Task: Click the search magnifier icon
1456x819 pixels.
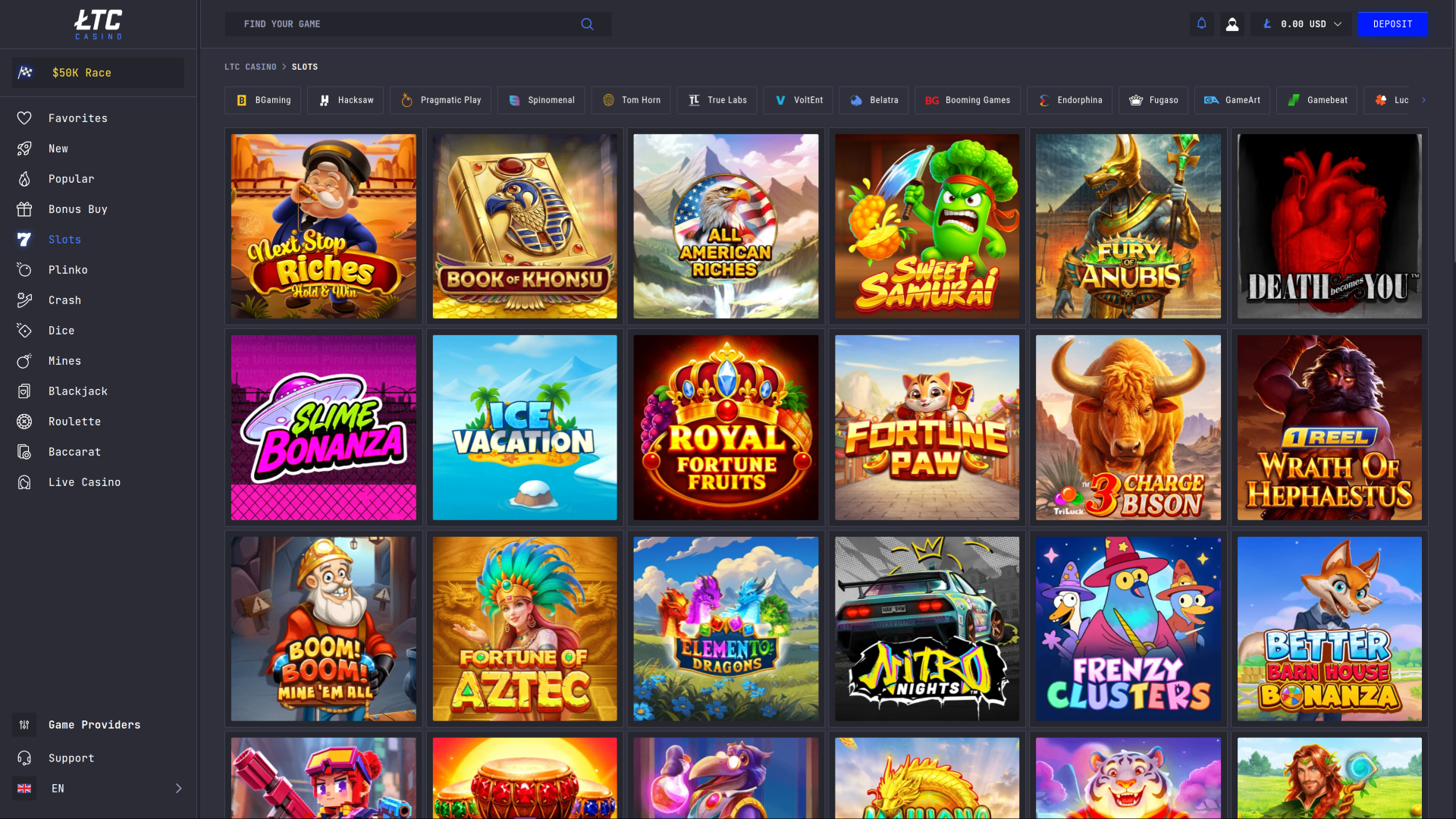Action: pos(587,24)
